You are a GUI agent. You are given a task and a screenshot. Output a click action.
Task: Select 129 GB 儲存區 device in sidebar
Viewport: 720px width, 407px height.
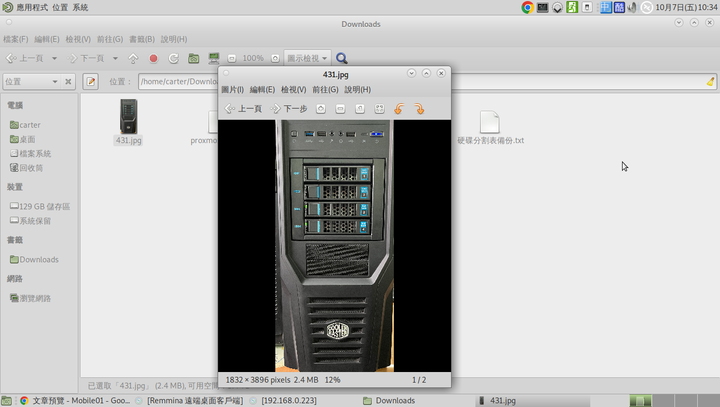click(x=40, y=207)
